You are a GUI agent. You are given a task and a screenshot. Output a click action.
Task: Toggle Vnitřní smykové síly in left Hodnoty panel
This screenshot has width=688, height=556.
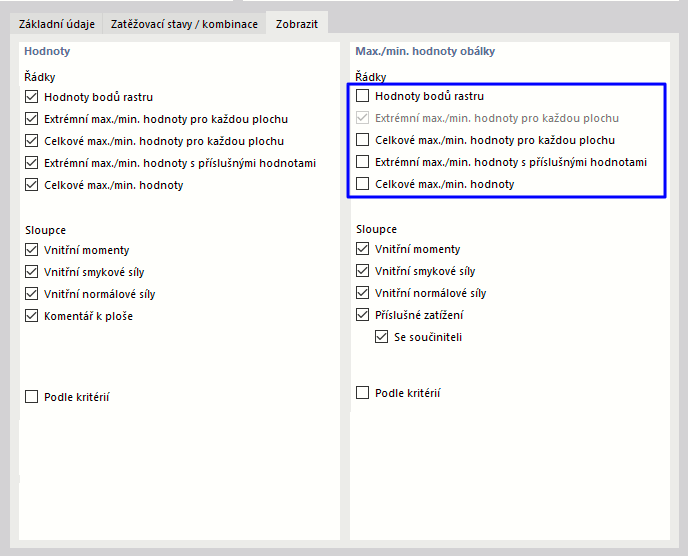[32, 272]
